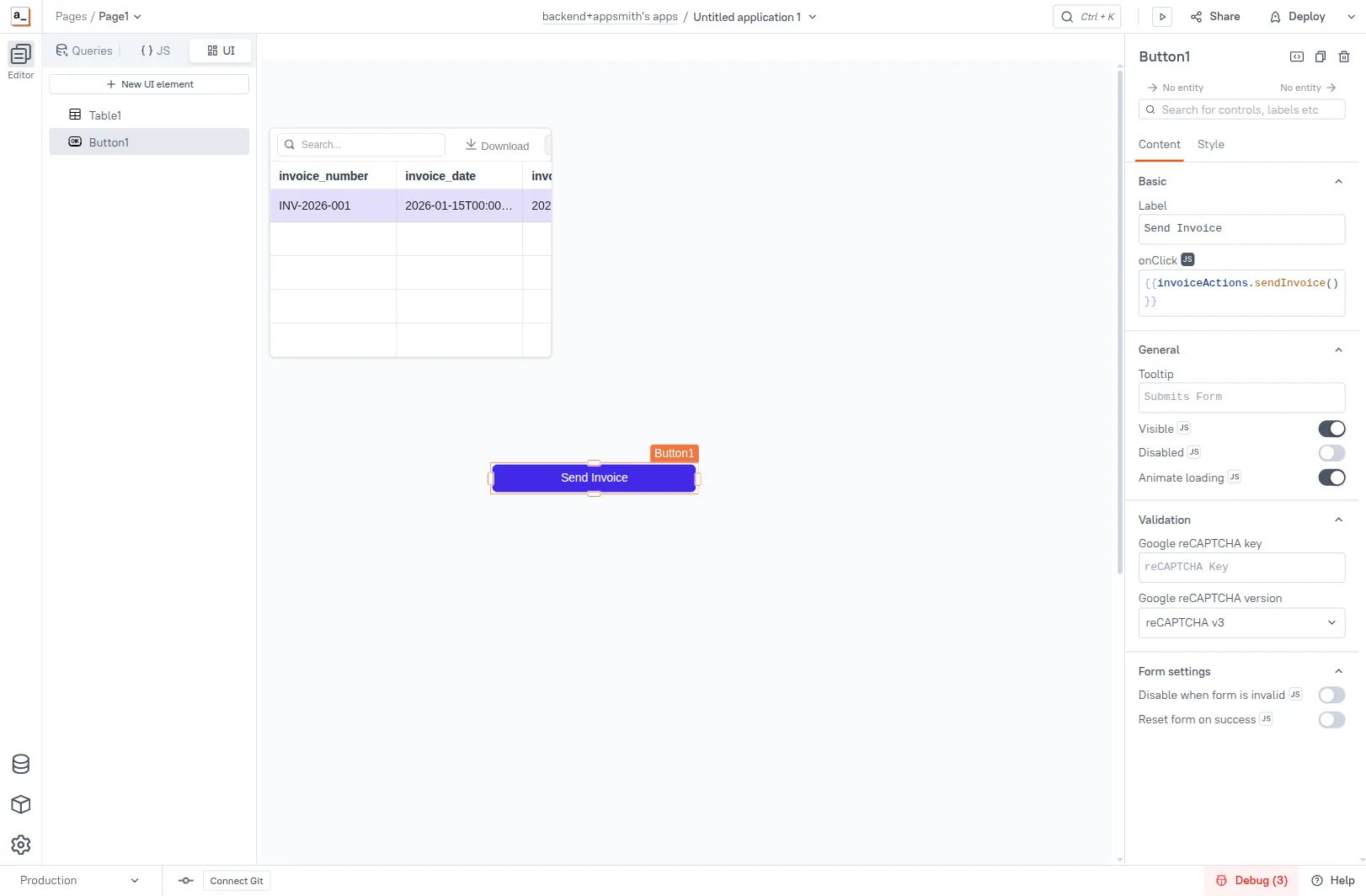Image resolution: width=1366 pixels, height=896 pixels.
Task: Click the incoming No entity arrow icon
Action: click(x=1152, y=88)
